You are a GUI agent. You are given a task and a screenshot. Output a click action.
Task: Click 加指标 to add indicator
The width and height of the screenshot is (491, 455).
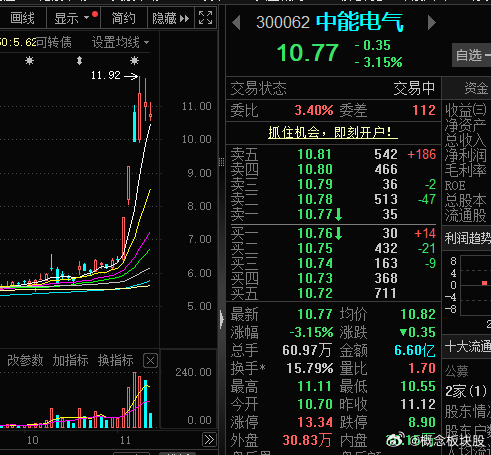[x=70, y=360]
